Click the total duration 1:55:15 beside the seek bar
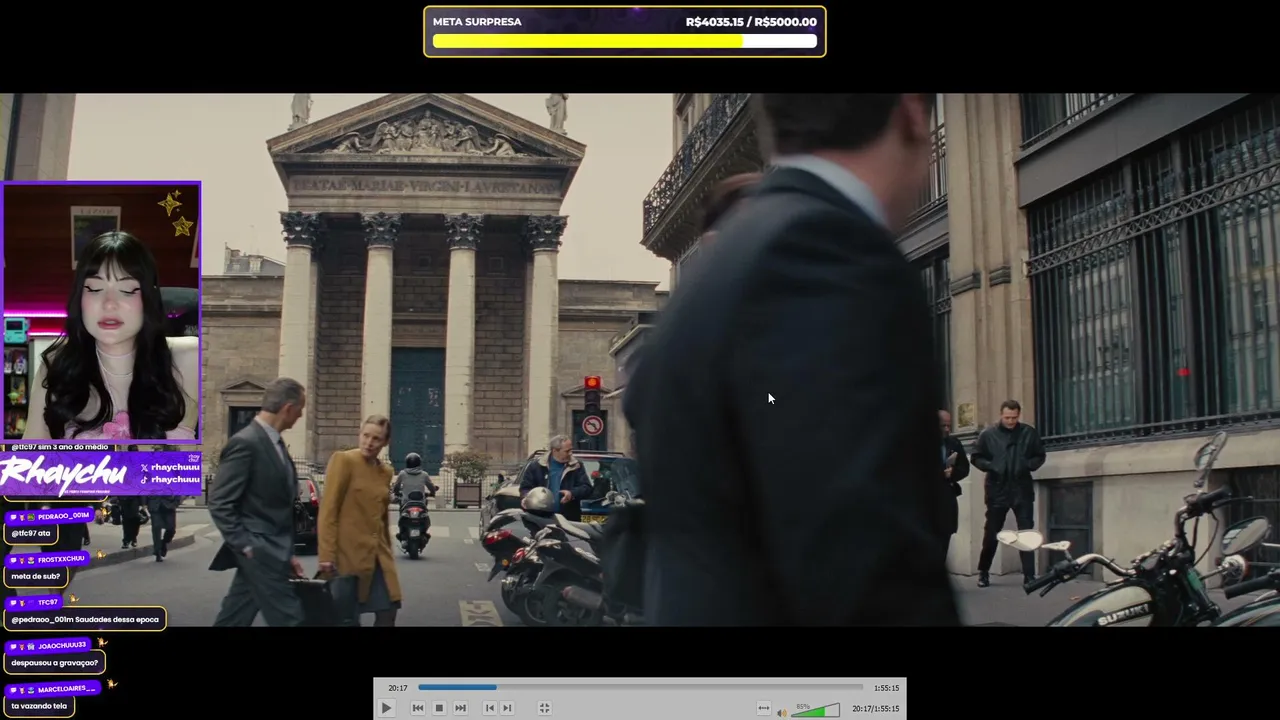1280x720 pixels. pyautogui.click(x=886, y=688)
